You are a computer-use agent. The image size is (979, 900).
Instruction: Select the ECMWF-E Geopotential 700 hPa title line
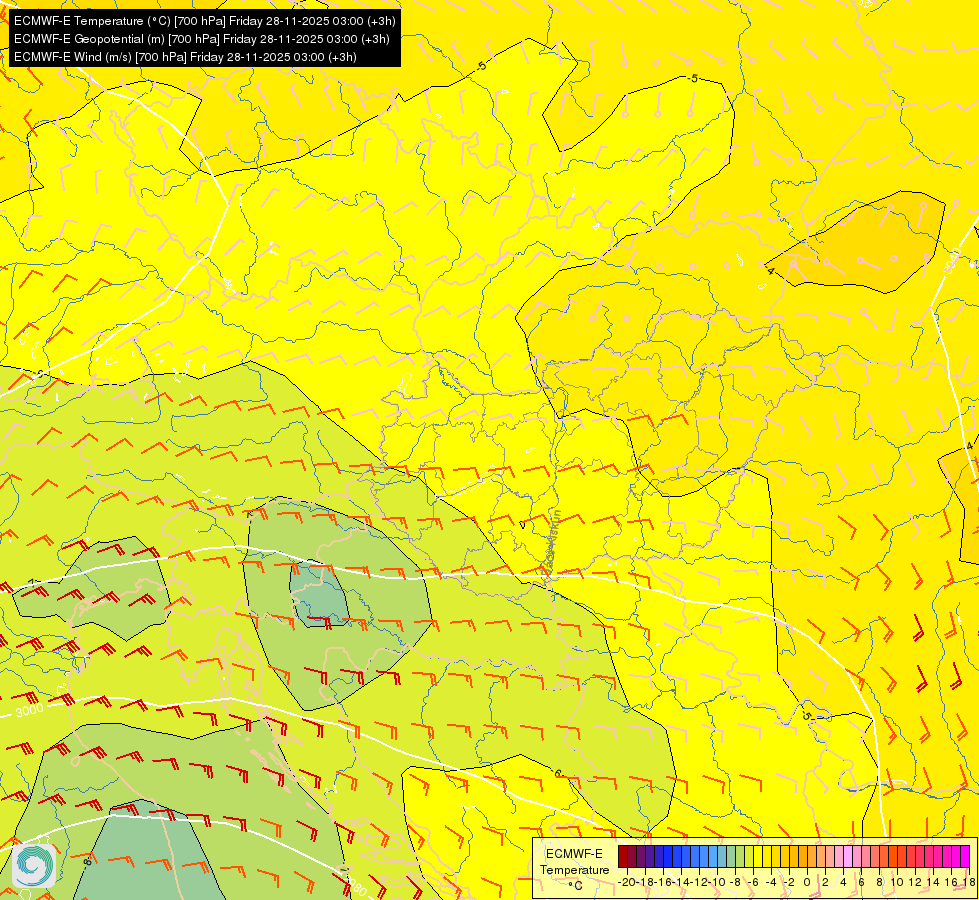click(x=202, y=39)
